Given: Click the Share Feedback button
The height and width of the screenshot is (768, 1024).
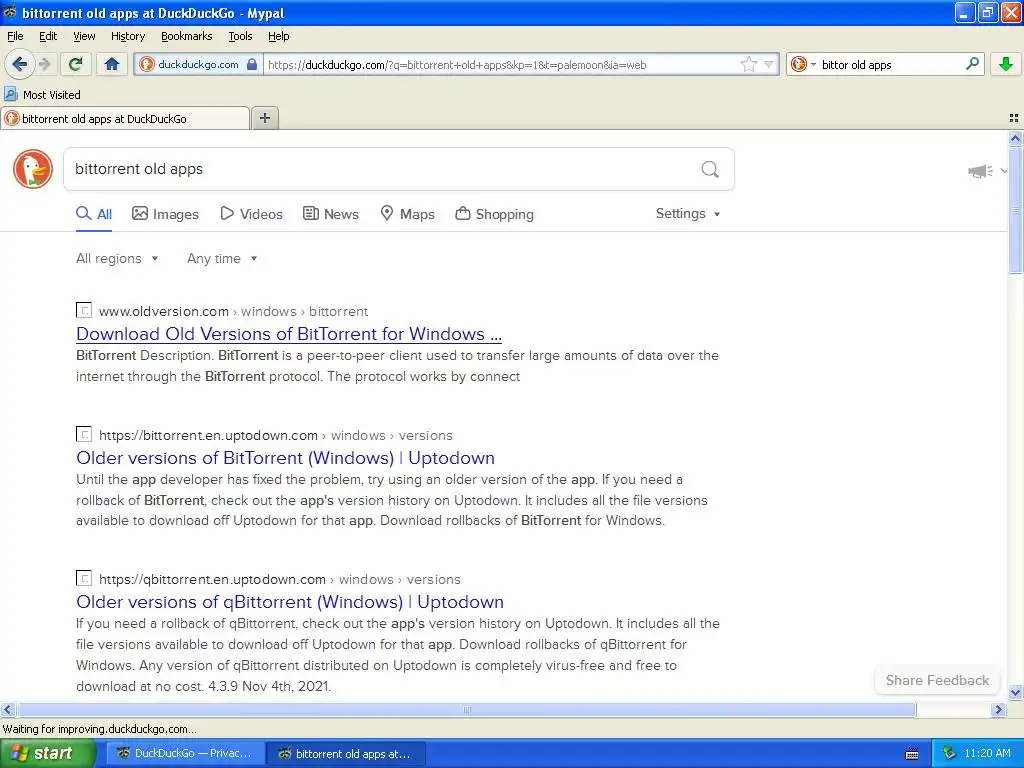Looking at the screenshot, I should [x=937, y=680].
